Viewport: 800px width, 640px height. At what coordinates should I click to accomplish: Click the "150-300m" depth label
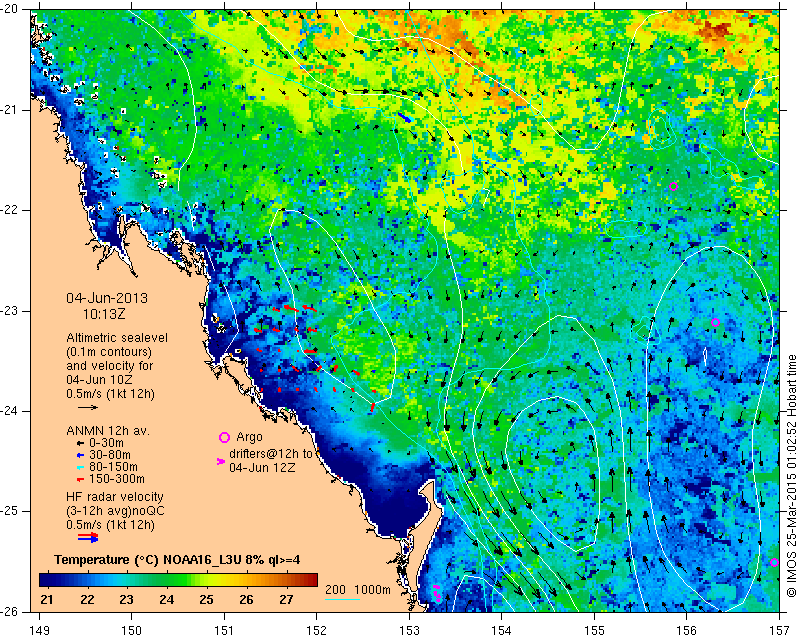click(117, 479)
